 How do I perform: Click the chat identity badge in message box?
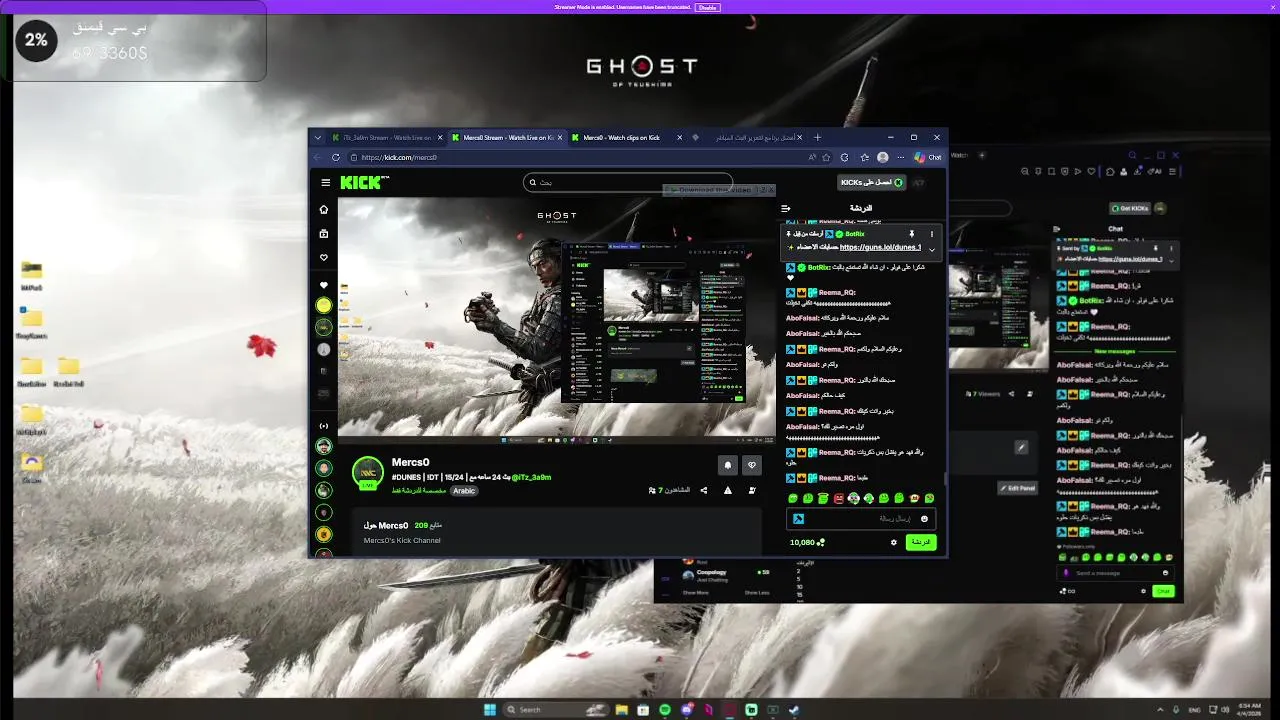798,518
